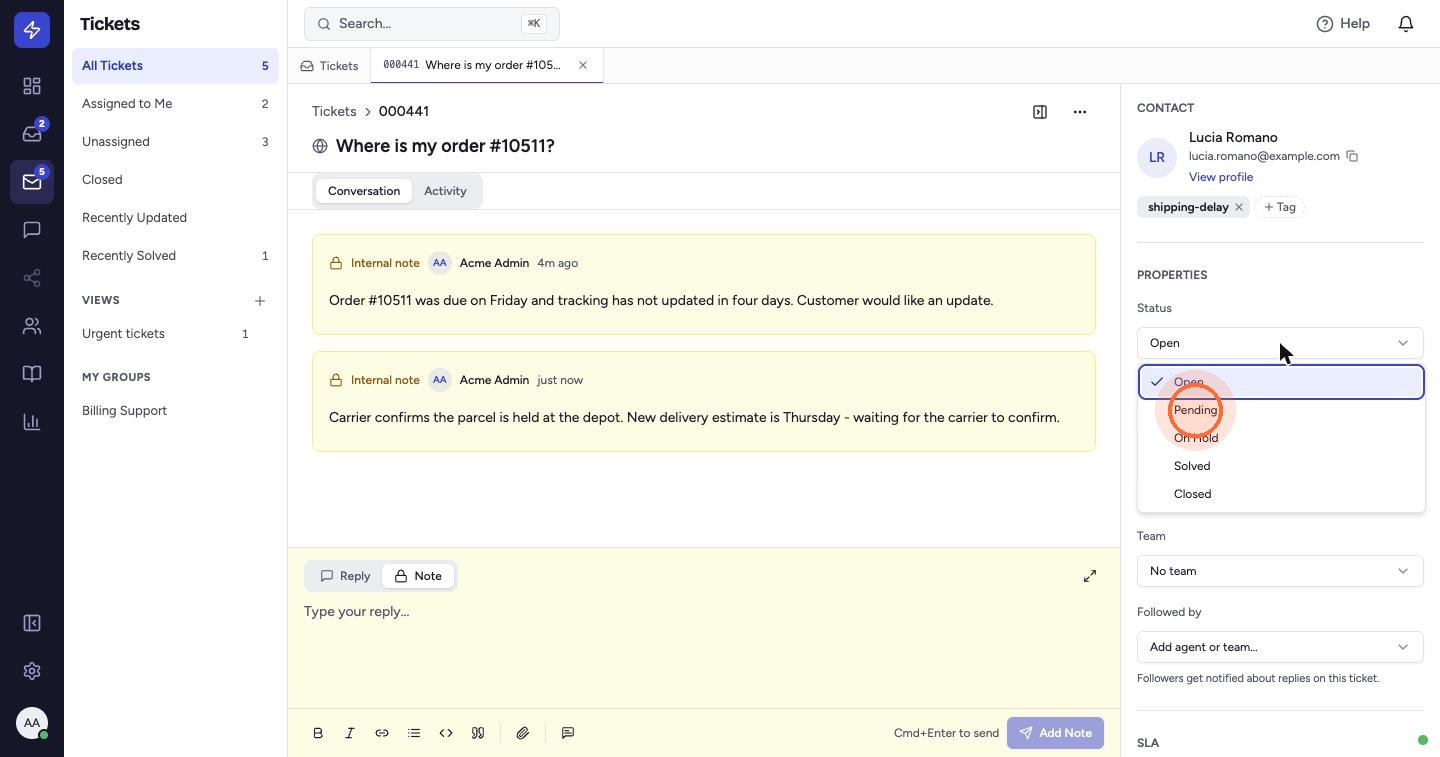Click the notifications bell icon
1440x757 pixels.
1406,23
